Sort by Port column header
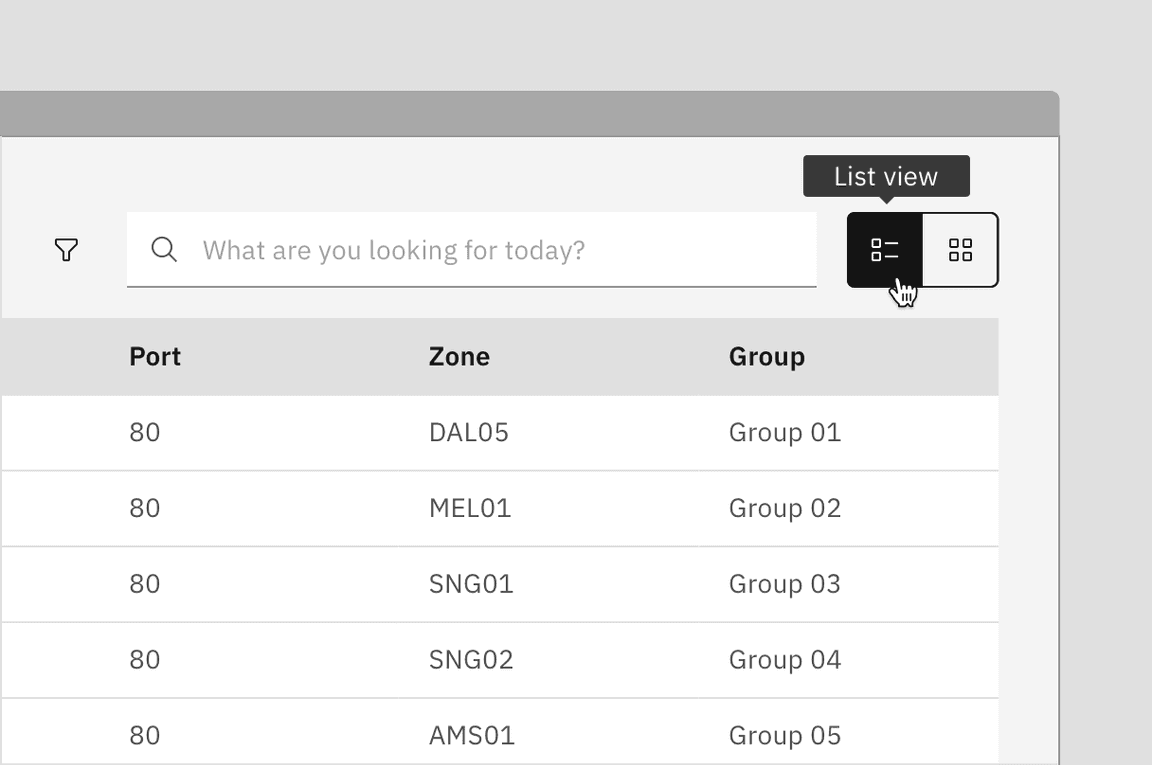1152x765 pixels. coord(155,357)
